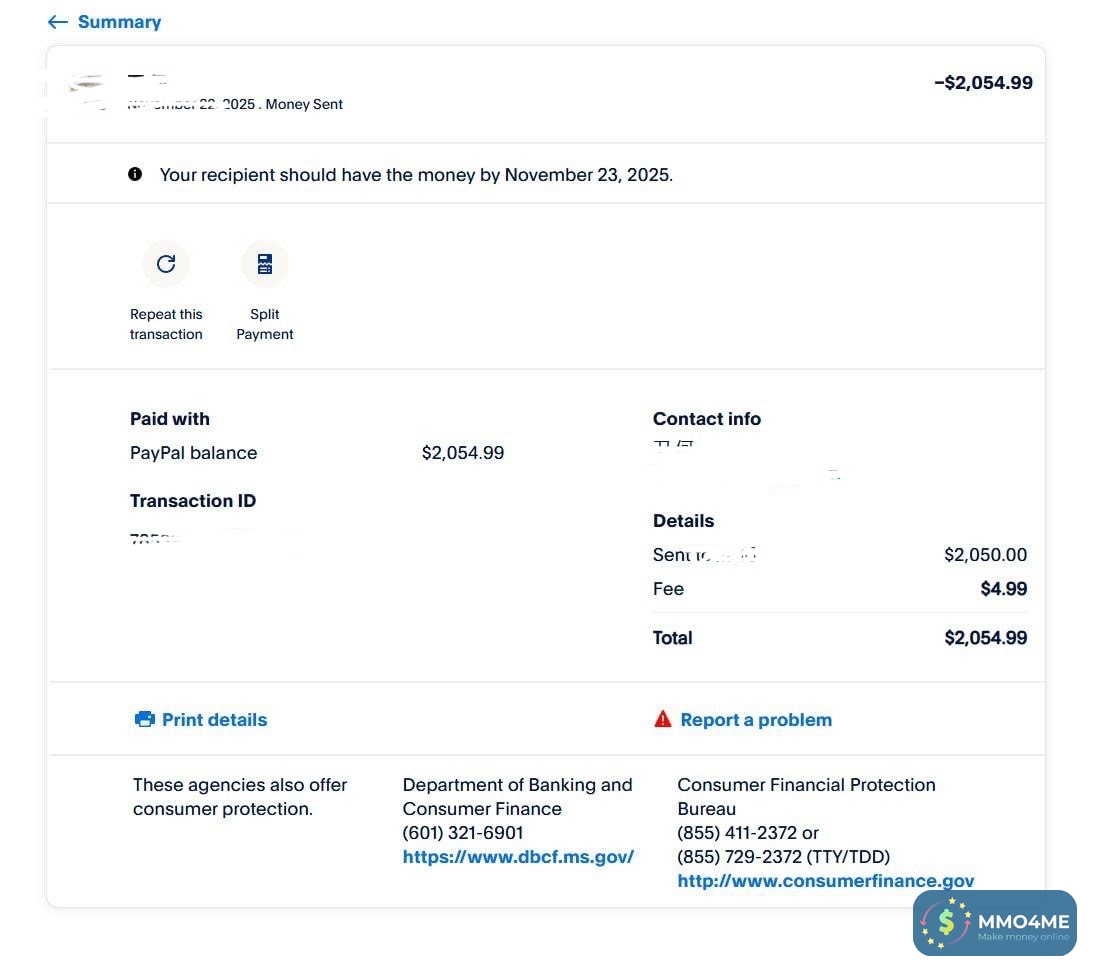Click the "Repeat this transaction" label
The height and width of the screenshot is (975, 1096).
pos(166,324)
